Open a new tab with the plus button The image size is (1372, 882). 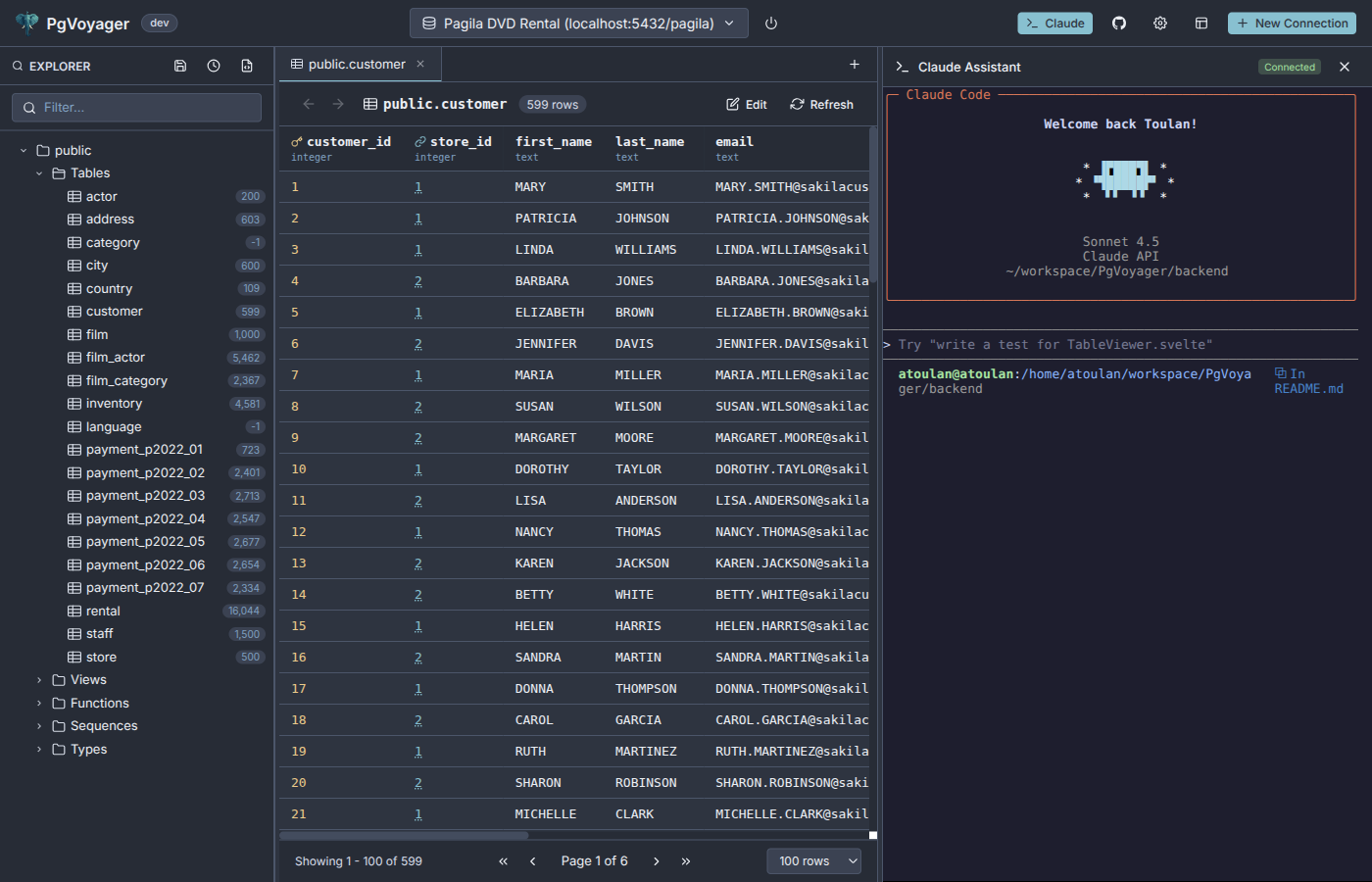854,63
